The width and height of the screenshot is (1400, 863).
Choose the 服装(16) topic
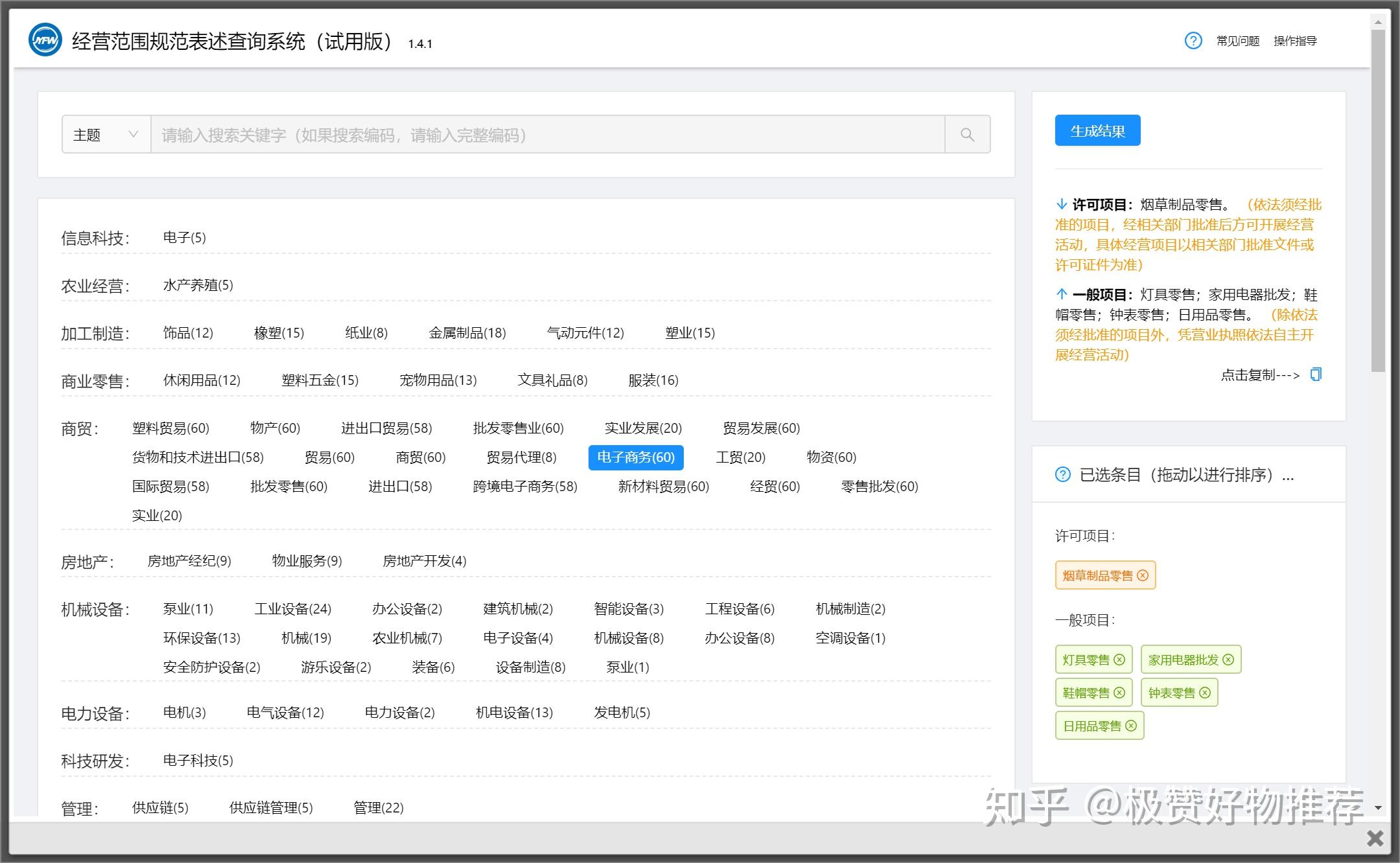(653, 380)
